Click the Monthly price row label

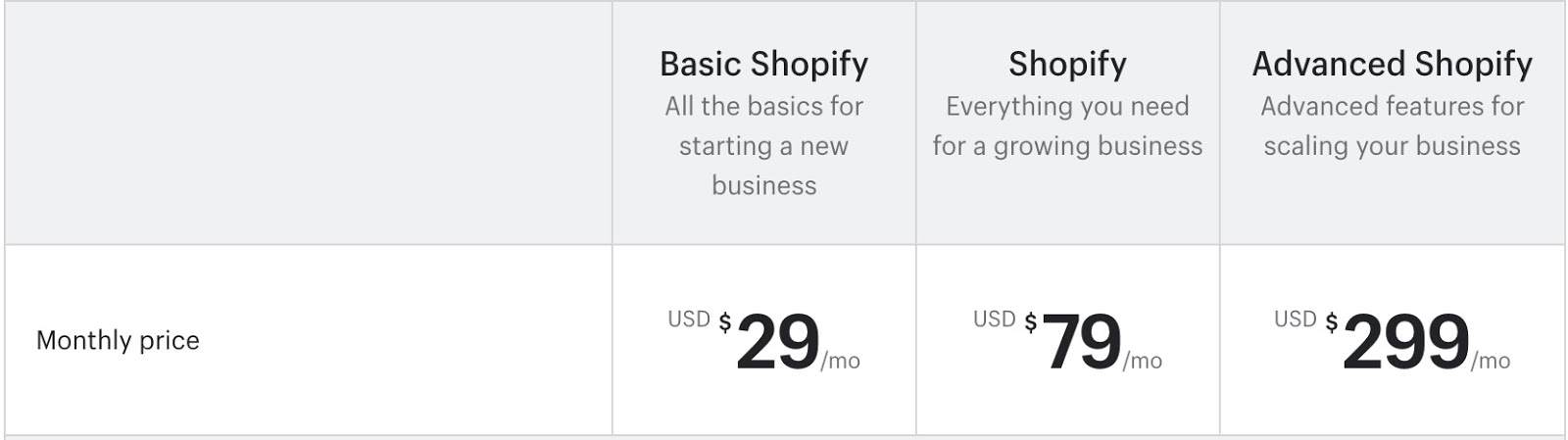tap(118, 340)
